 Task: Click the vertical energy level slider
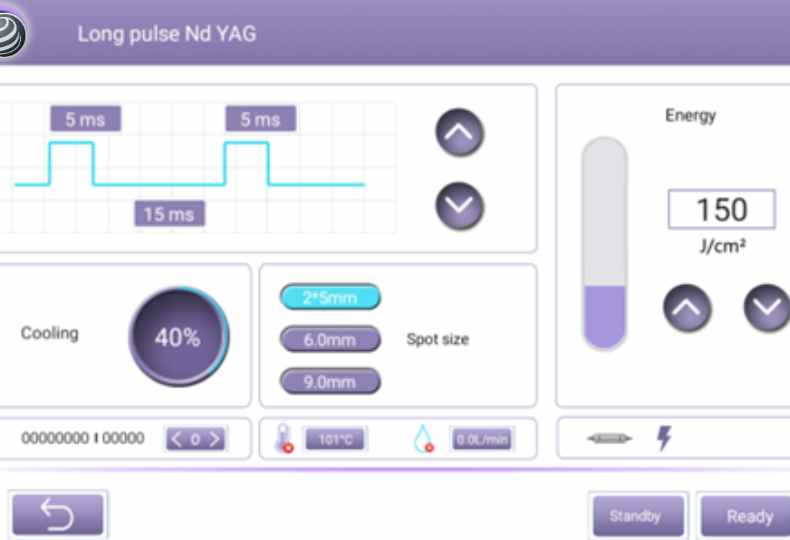(x=604, y=243)
